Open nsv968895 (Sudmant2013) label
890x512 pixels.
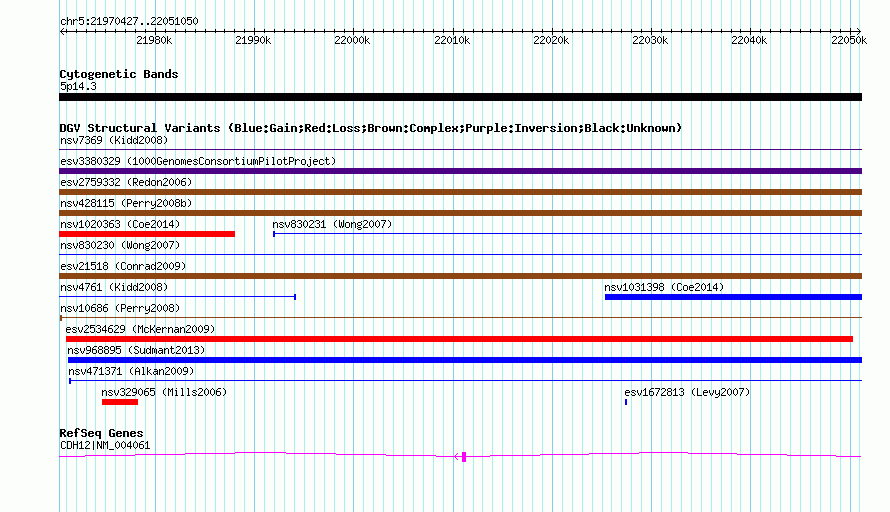136,350
